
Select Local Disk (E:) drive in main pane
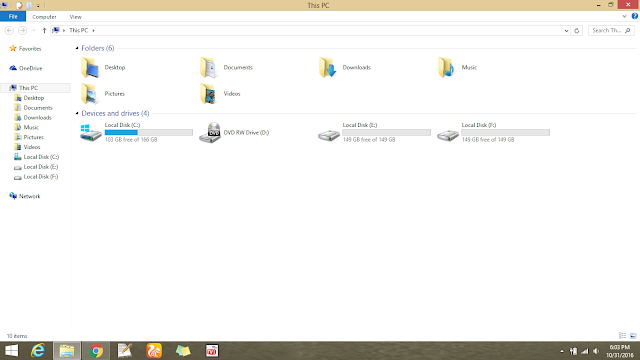374,132
